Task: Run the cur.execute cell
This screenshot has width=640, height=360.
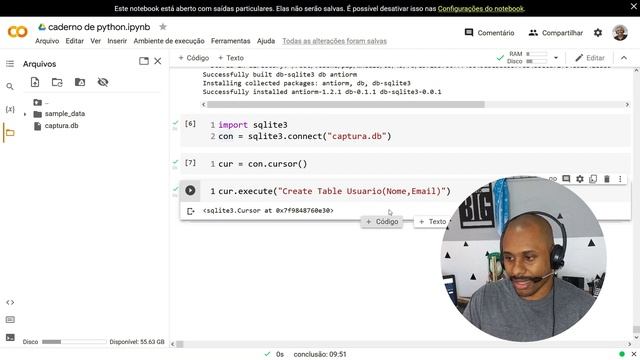Action: (190, 190)
